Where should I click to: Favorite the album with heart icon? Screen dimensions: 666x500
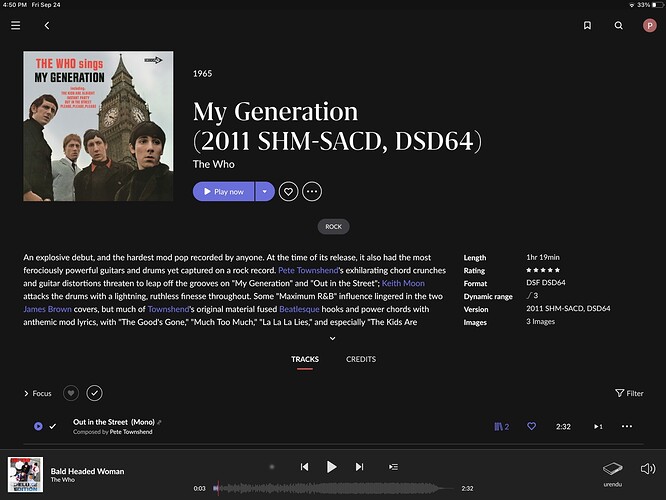(x=288, y=192)
